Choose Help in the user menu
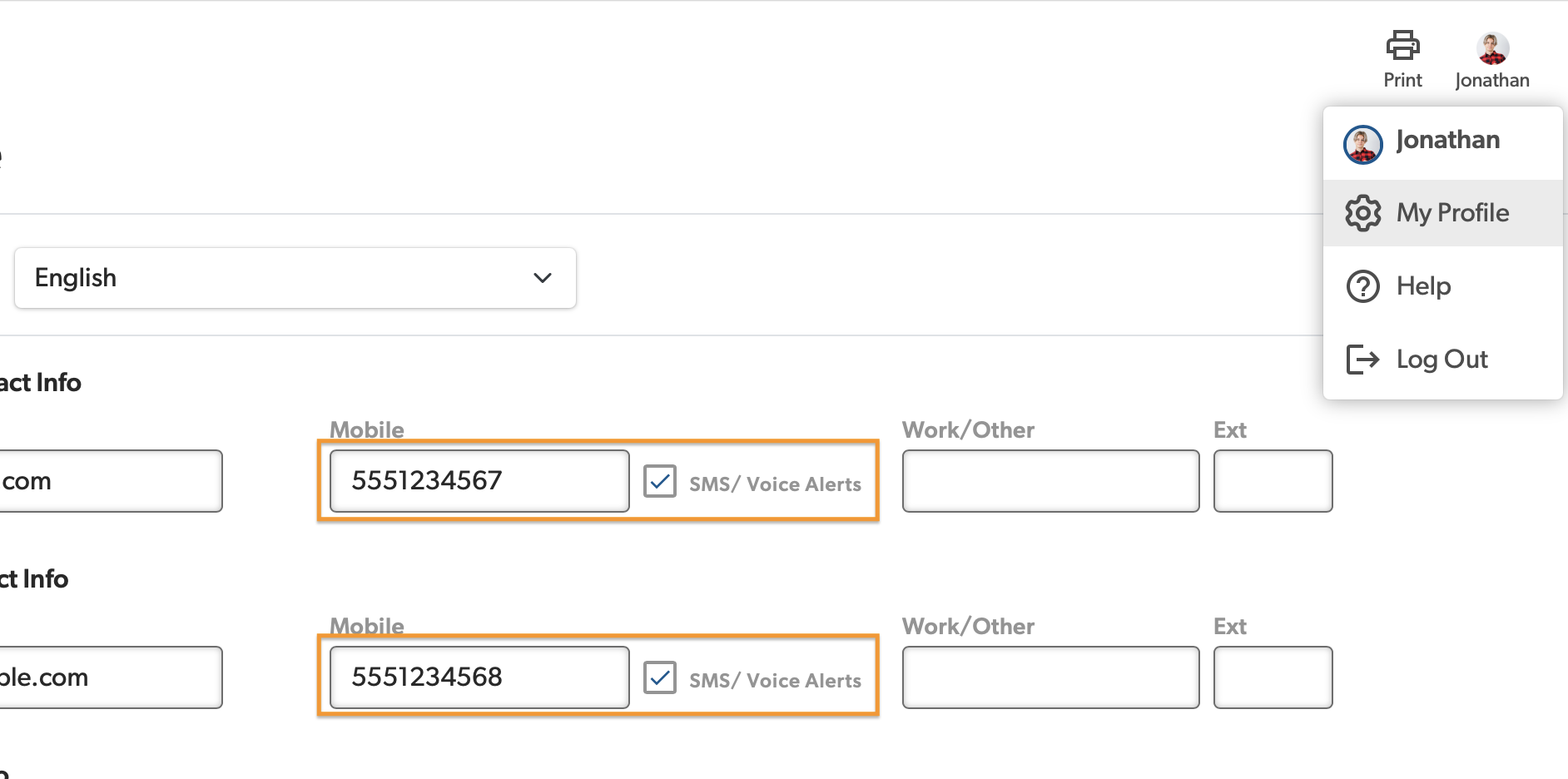Screen dimensions: 1568x779 tap(1423, 286)
